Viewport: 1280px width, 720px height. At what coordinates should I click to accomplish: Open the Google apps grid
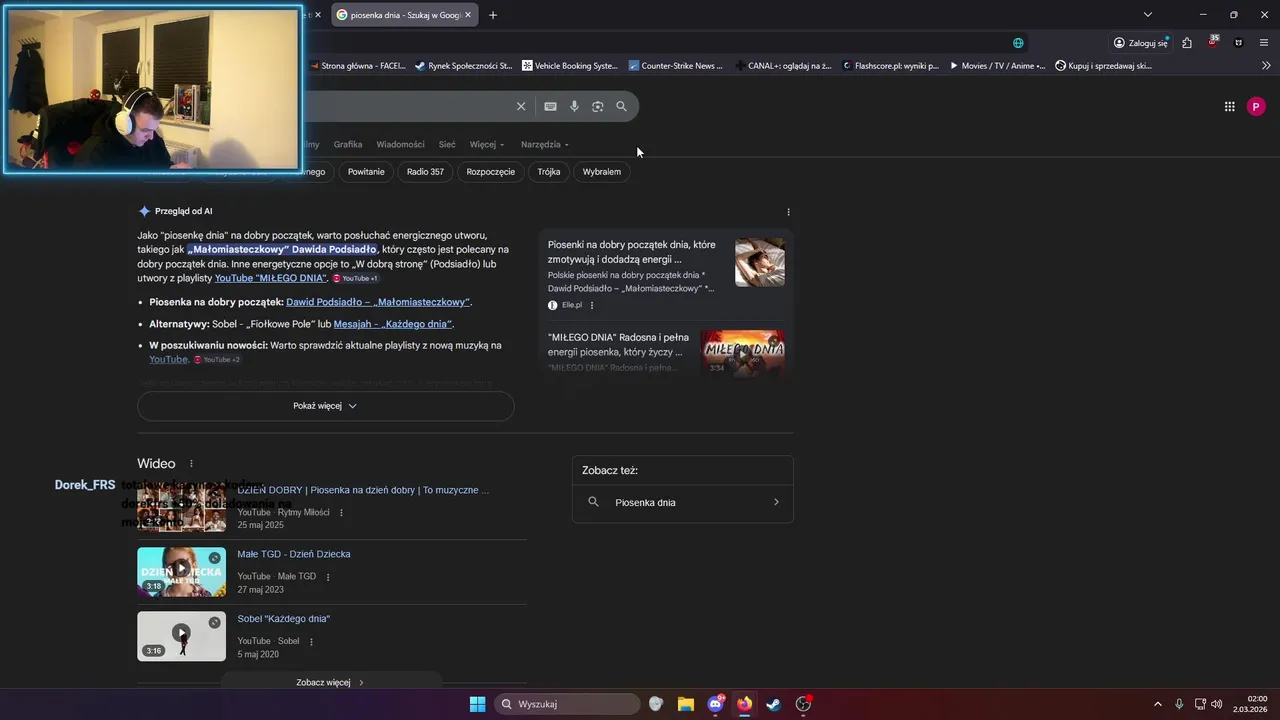tap(1230, 106)
